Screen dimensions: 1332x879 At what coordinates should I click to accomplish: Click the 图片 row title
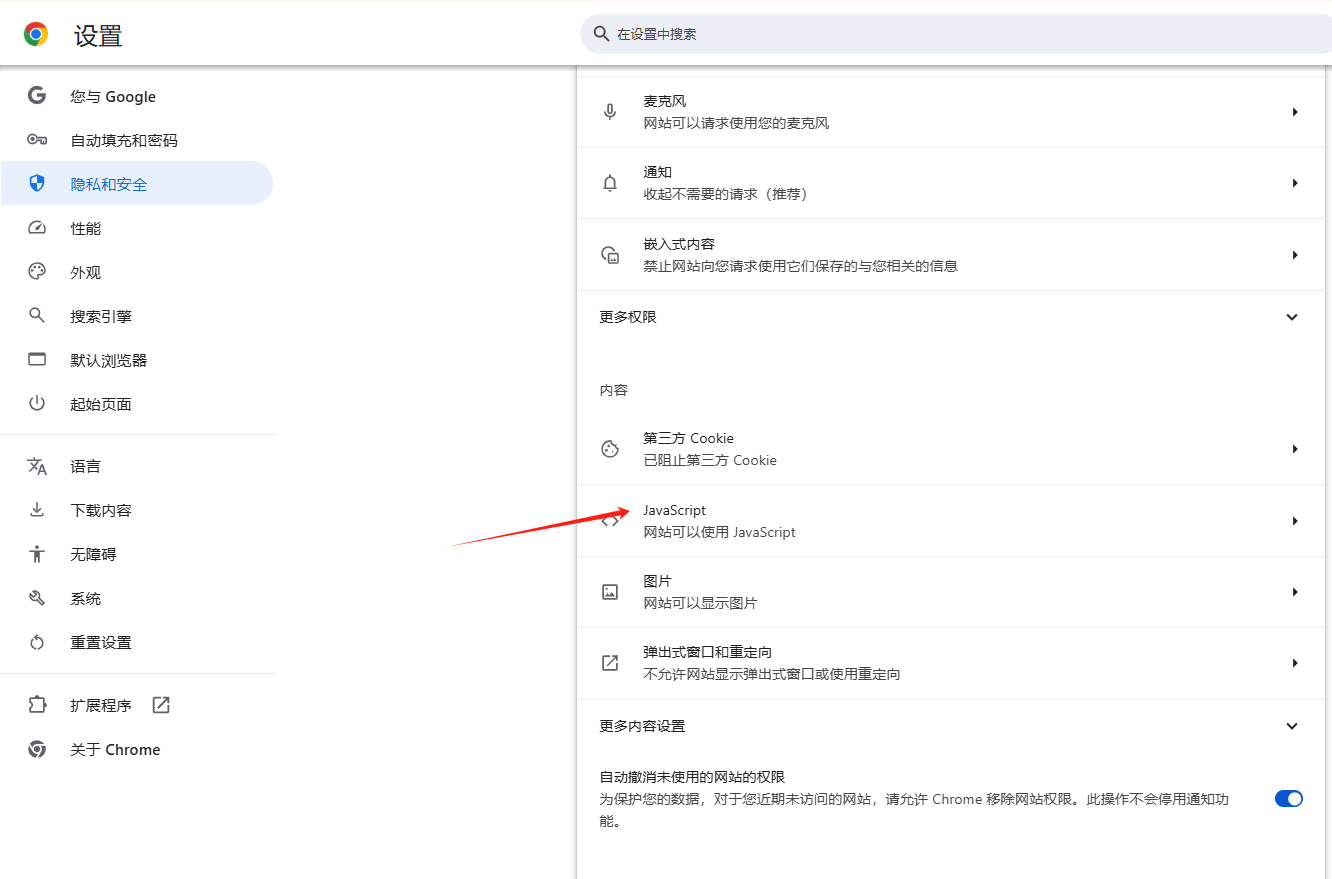[657, 581]
